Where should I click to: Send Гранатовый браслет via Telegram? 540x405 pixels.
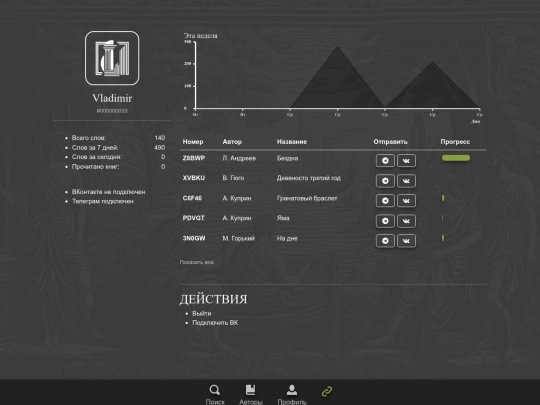point(385,201)
